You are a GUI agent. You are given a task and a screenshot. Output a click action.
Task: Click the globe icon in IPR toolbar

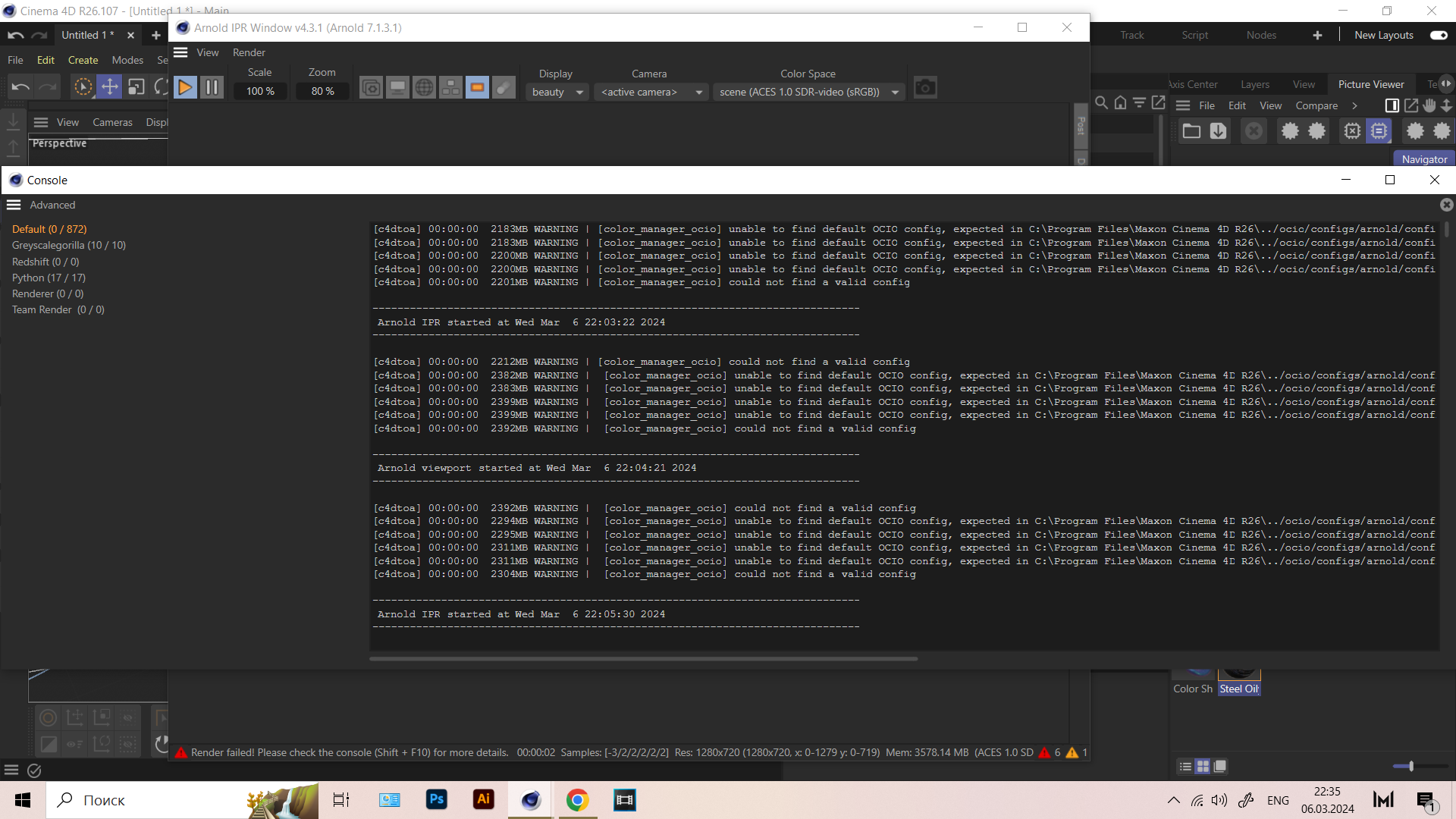pos(424,88)
